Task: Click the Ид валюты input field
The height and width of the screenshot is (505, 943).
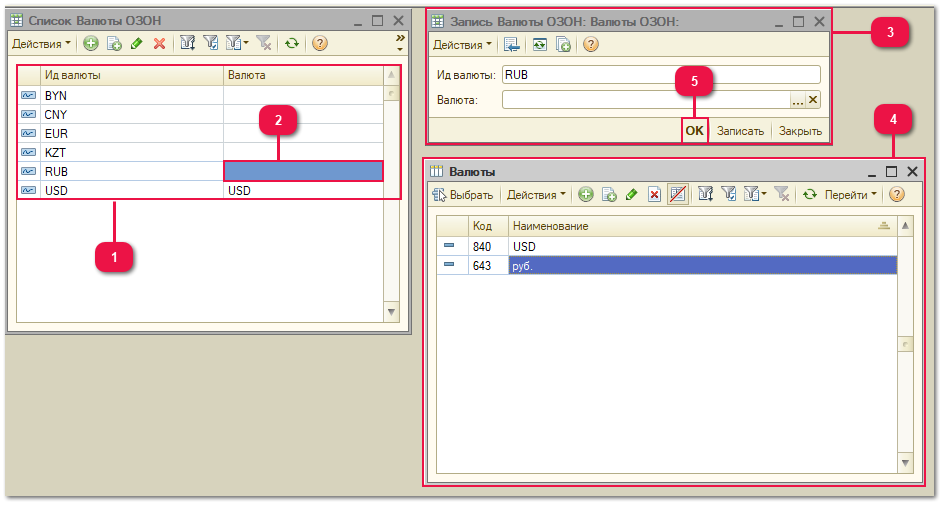Action: [661, 75]
